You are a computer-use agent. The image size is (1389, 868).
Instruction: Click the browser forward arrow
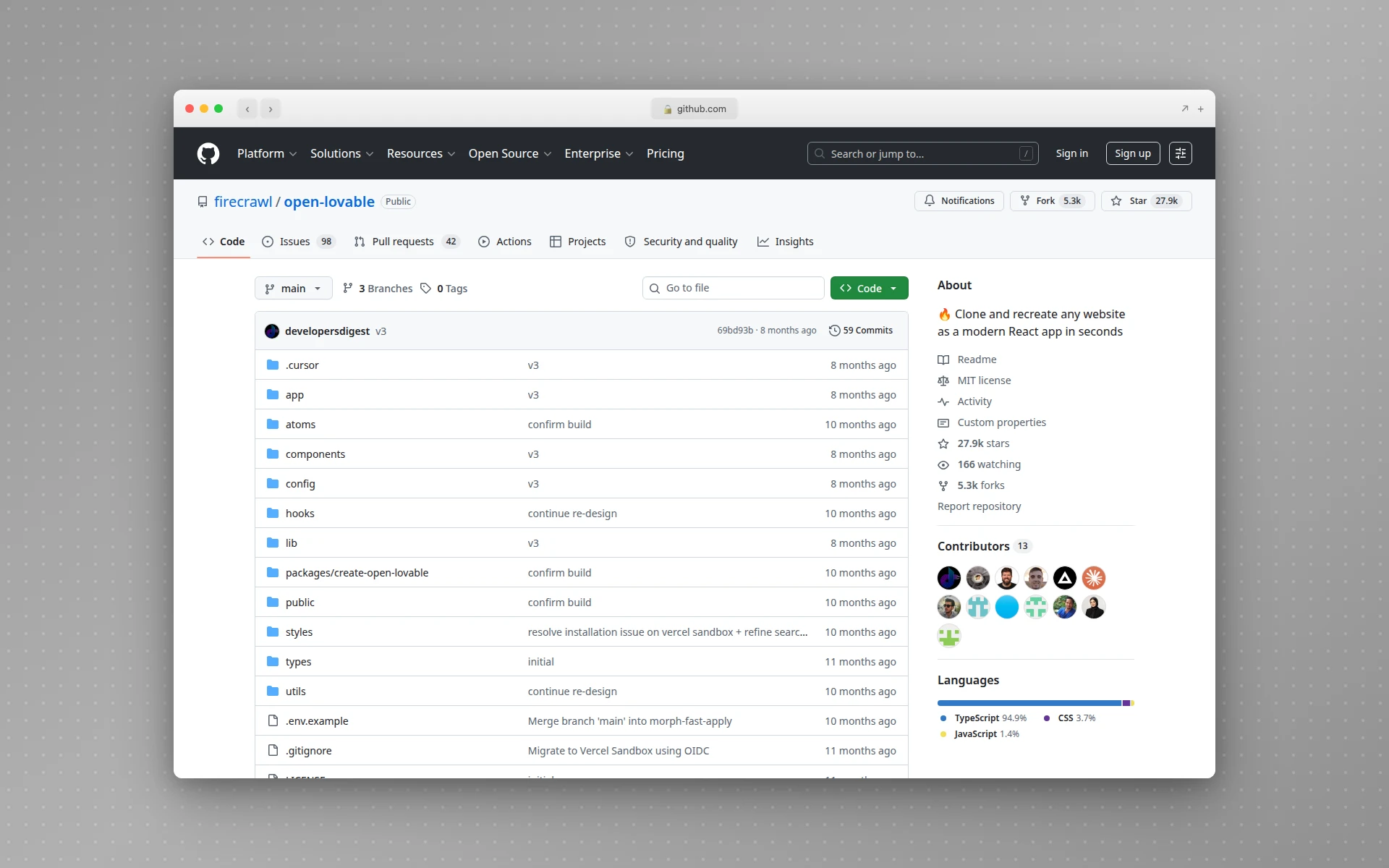(271, 109)
